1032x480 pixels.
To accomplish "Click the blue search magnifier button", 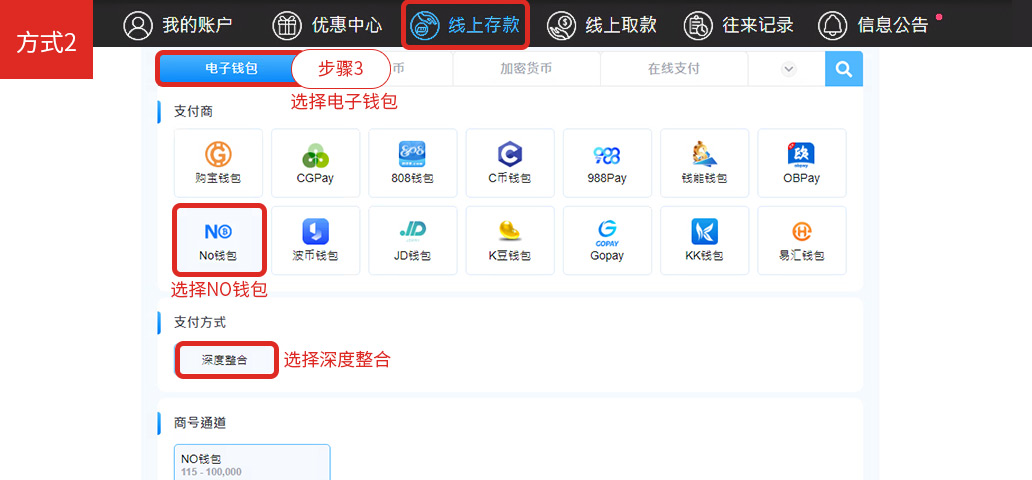I will pos(844,68).
